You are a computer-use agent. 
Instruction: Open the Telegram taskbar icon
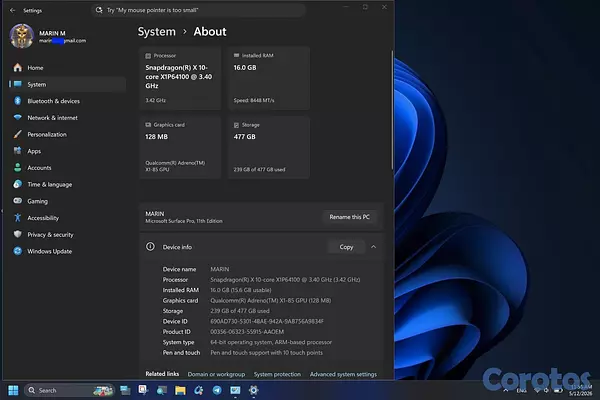click(x=217, y=390)
